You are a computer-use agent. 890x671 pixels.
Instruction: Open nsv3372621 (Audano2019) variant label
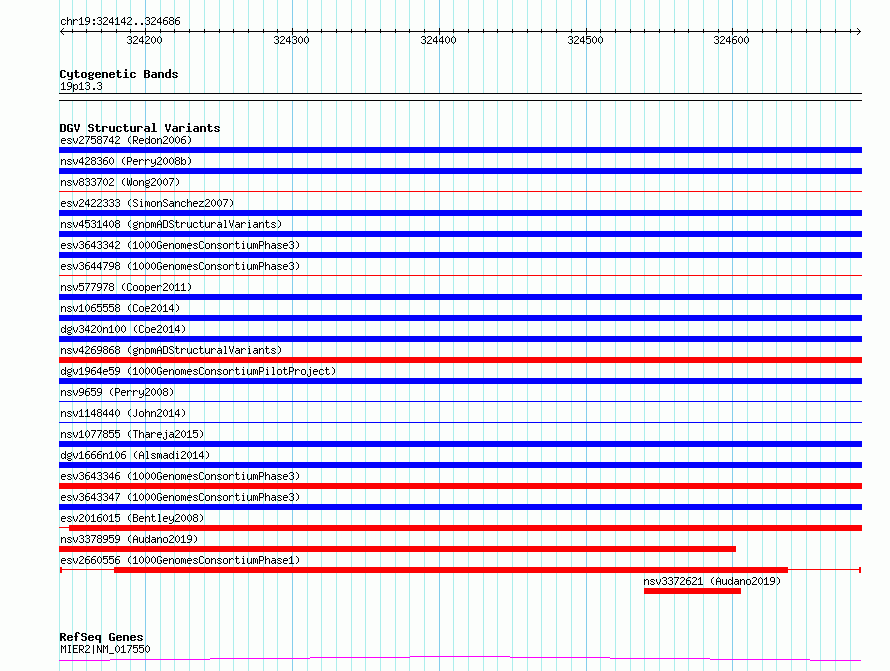point(712,581)
